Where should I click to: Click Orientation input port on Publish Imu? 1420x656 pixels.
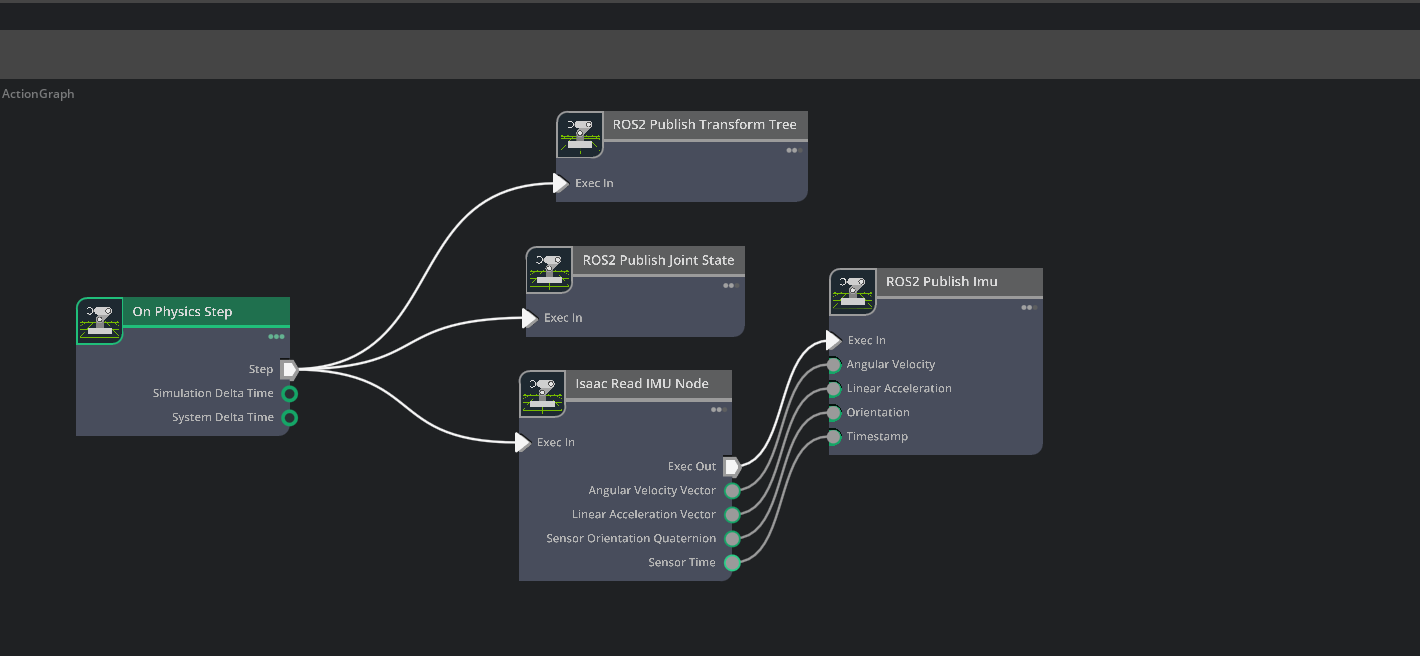tap(834, 412)
